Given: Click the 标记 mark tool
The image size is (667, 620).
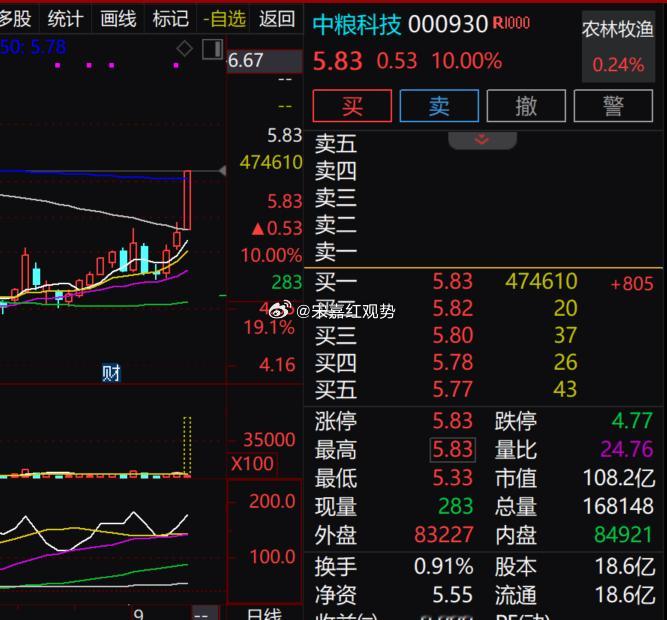Looking at the screenshot, I should [170, 19].
